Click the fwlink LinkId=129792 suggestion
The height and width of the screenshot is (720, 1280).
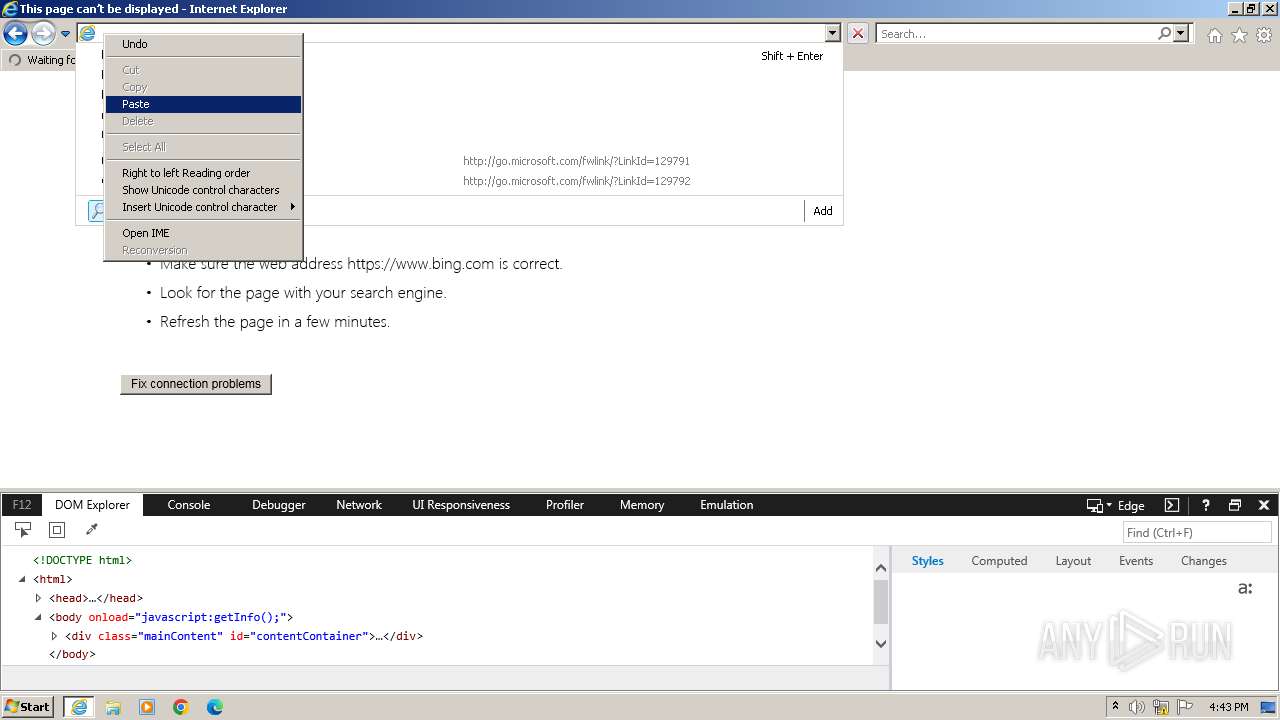point(576,181)
